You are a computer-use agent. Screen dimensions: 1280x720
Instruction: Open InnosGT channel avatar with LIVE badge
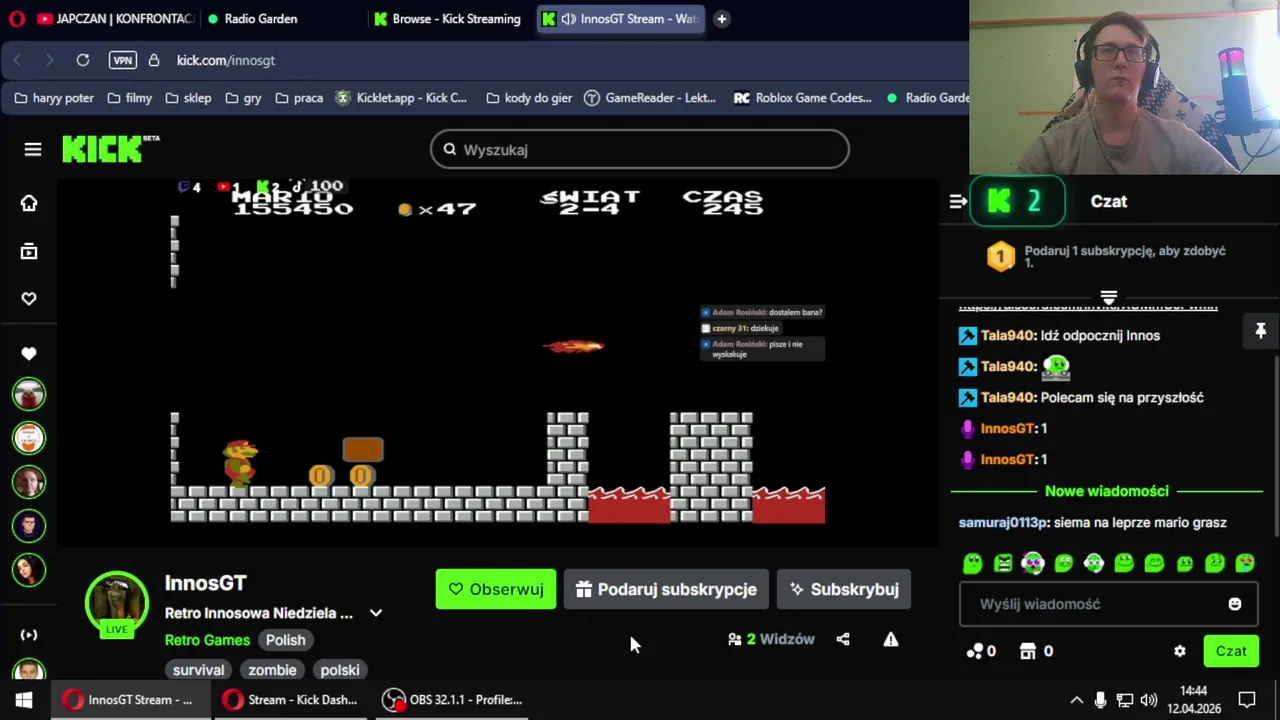click(x=117, y=604)
